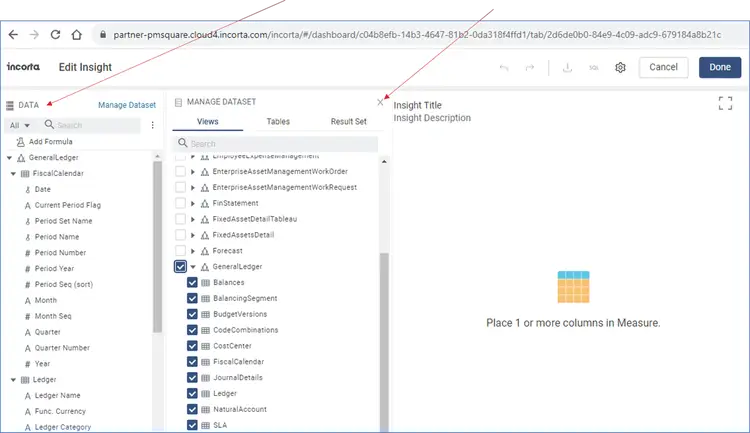Open the Manage Dataset link
The height and width of the screenshot is (433, 750).
(127, 105)
